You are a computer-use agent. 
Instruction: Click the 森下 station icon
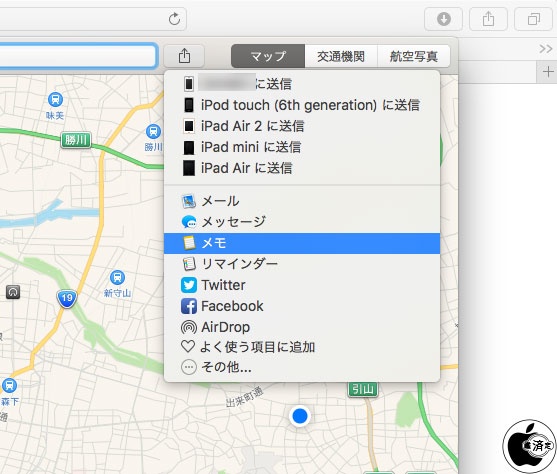pos(9,385)
